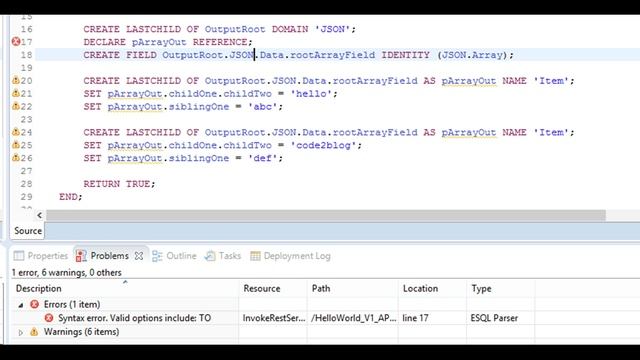Screen dimensions: 640x360
Task: Click the '1 error, 6 warnings, 0 others' summary
Action: [x=67, y=272]
